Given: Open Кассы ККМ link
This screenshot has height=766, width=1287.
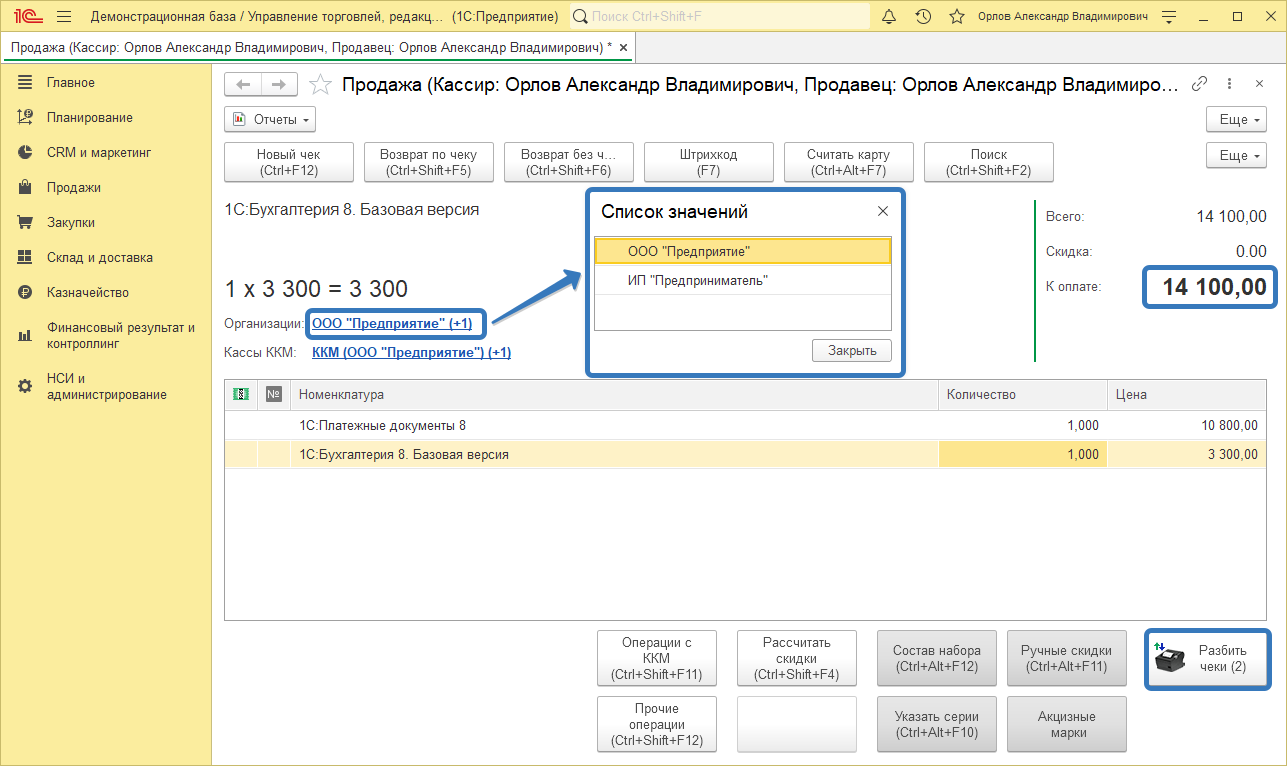Looking at the screenshot, I should (411, 352).
